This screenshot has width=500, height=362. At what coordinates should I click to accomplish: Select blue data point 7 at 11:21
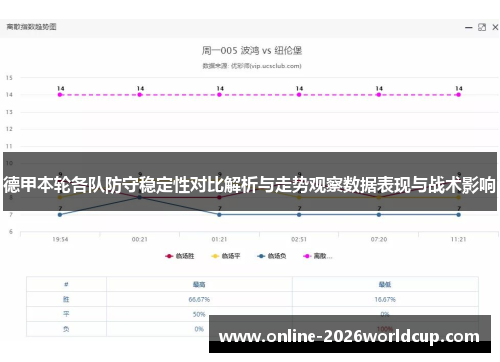(x=459, y=215)
